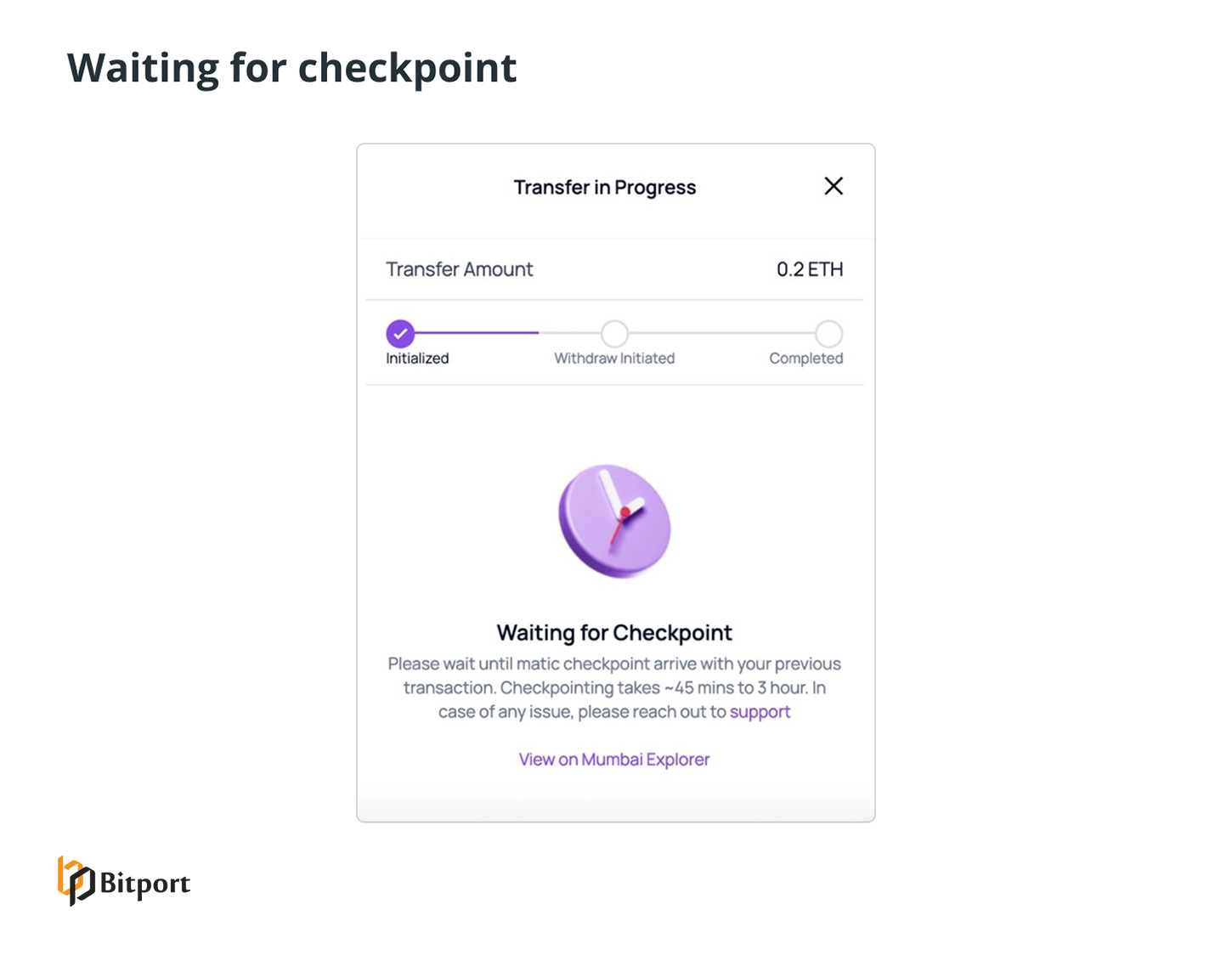Click the 0.2 ETH amount value
The height and width of the screenshot is (955, 1232).
811,269
